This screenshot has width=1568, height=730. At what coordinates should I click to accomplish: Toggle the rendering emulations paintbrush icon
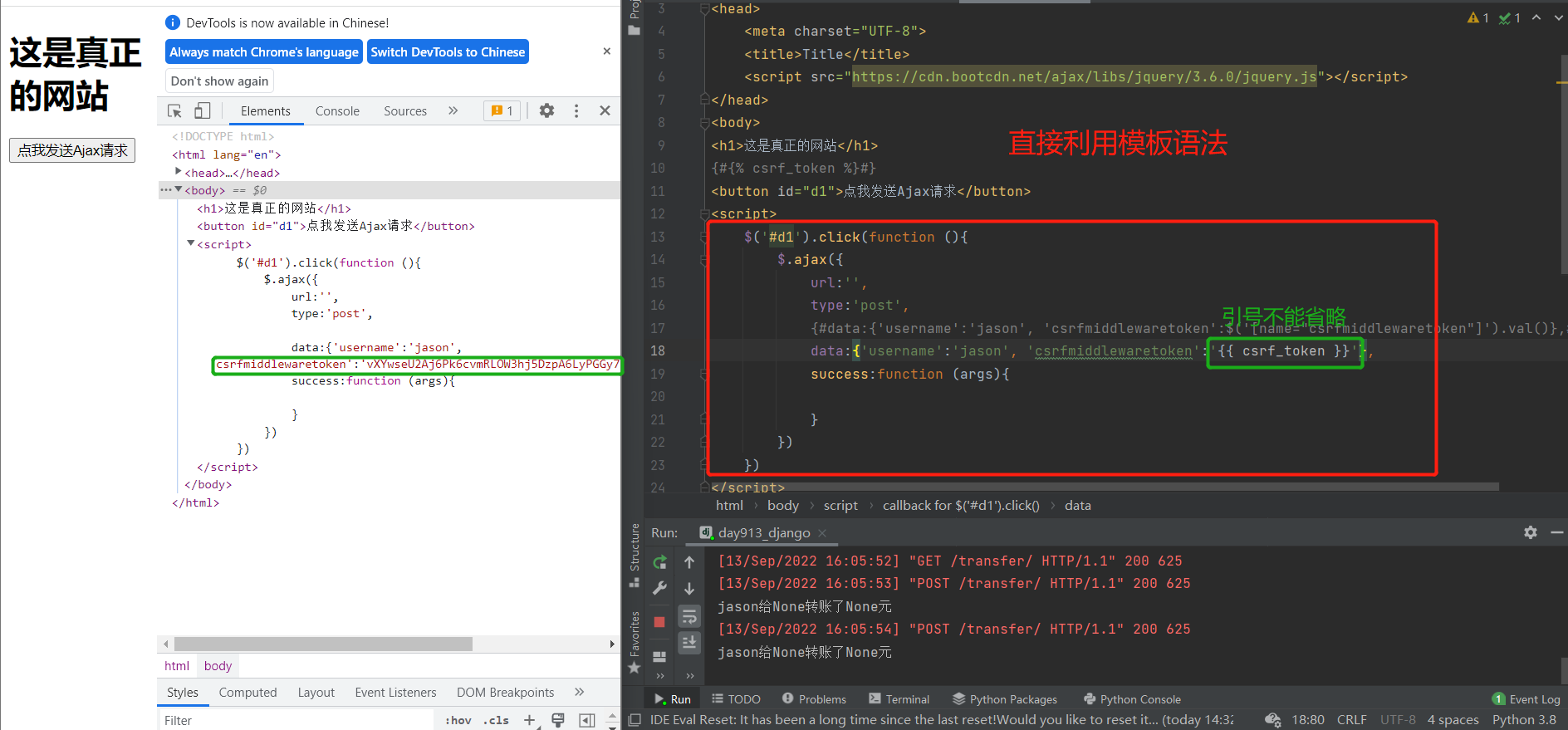(x=558, y=720)
